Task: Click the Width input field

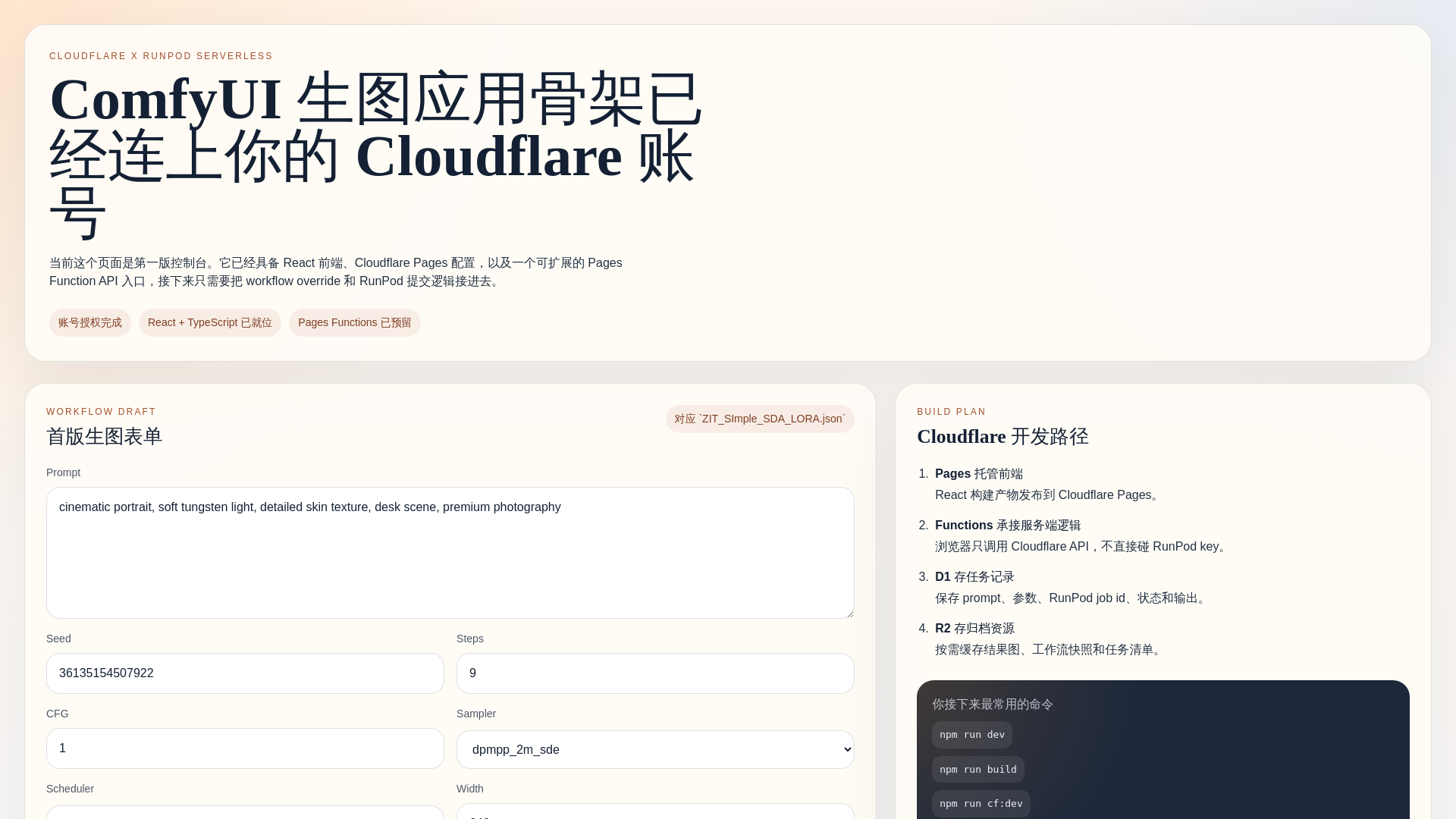Action: (x=655, y=811)
